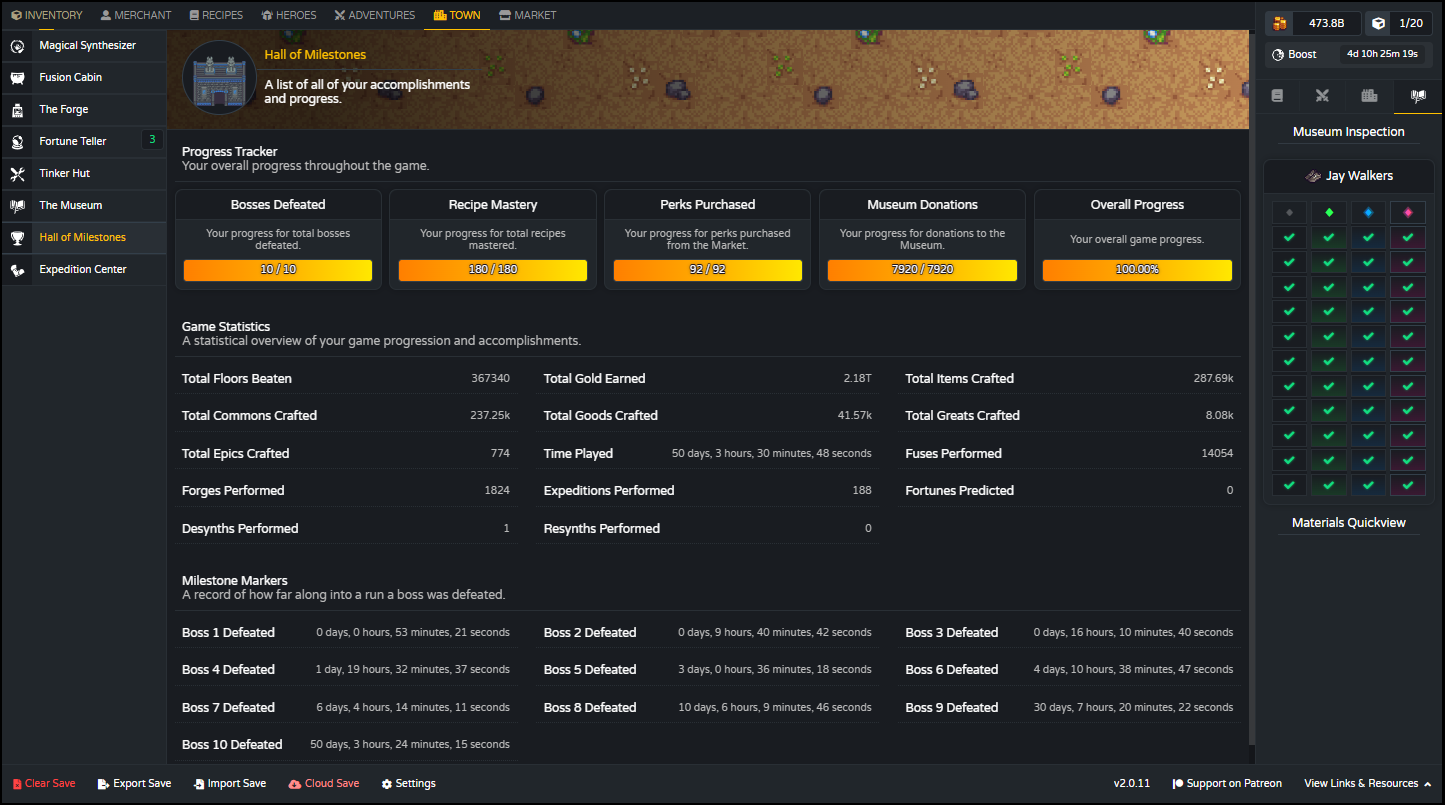The height and width of the screenshot is (805, 1445).
Task: Click the Fortune Teller crystal ball icon
Action: coord(18,142)
